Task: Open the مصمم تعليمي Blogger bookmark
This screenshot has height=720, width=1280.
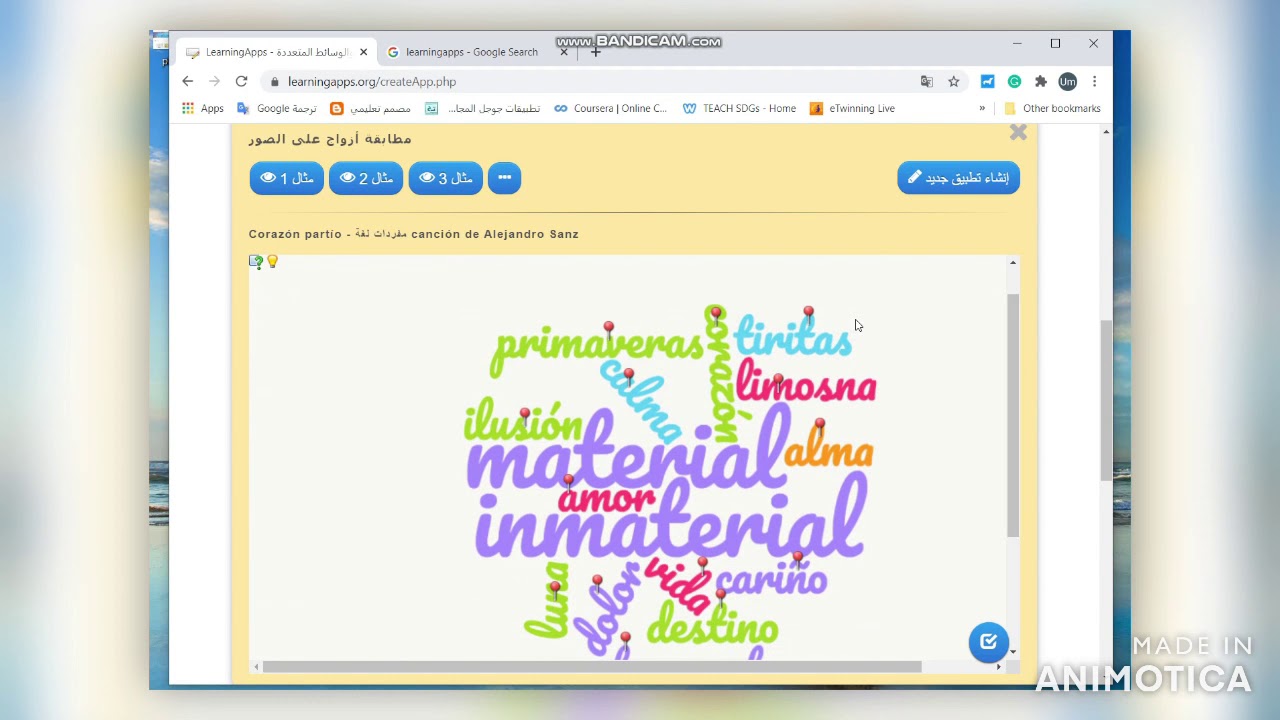Action: (x=370, y=108)
